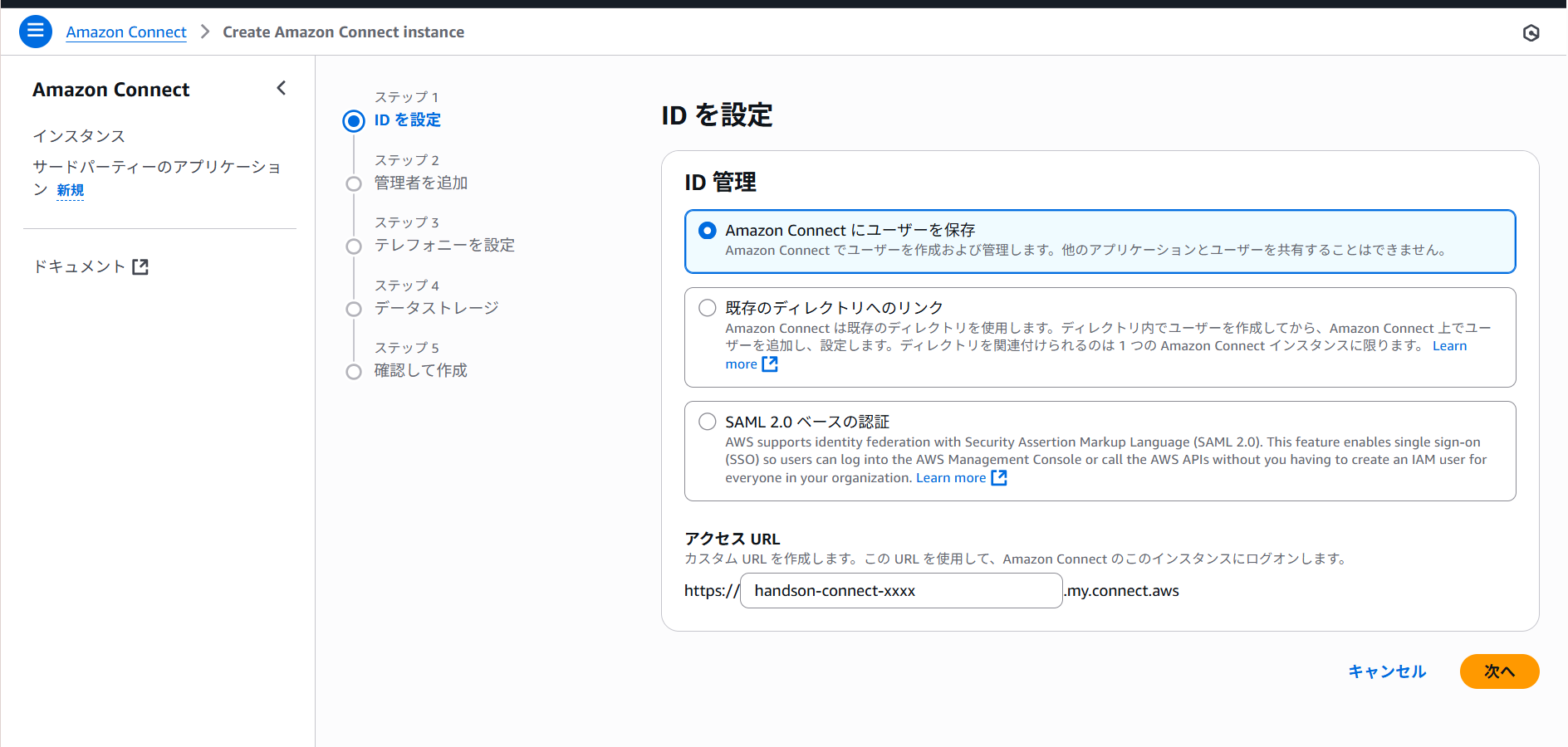
Task: Open the Learn more external link in SAML section
Action: (x=952, y=477)
